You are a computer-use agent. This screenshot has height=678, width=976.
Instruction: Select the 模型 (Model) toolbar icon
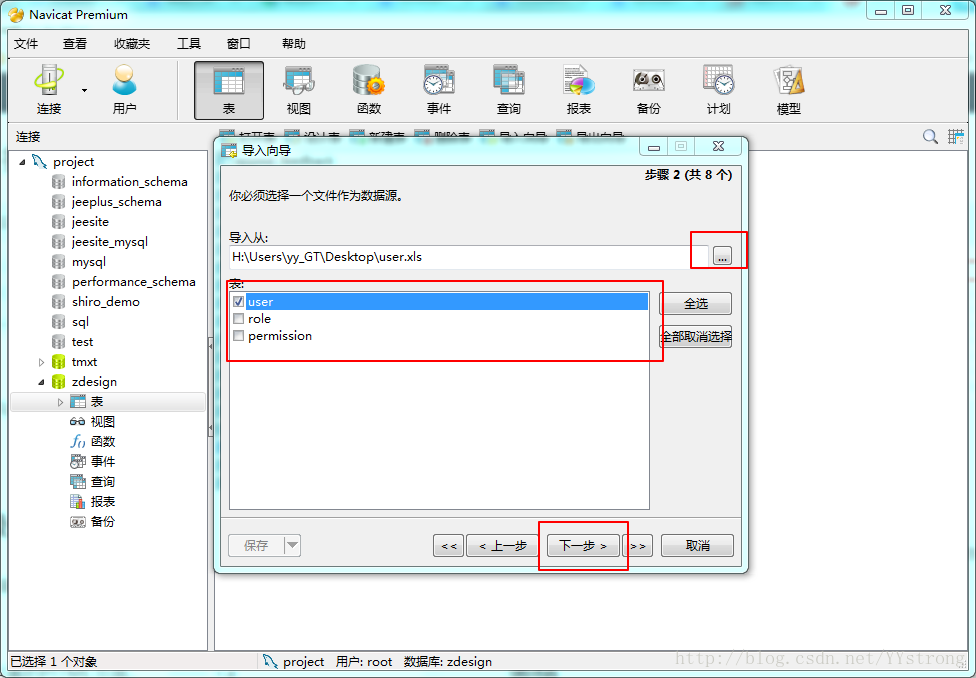[788, 90]
